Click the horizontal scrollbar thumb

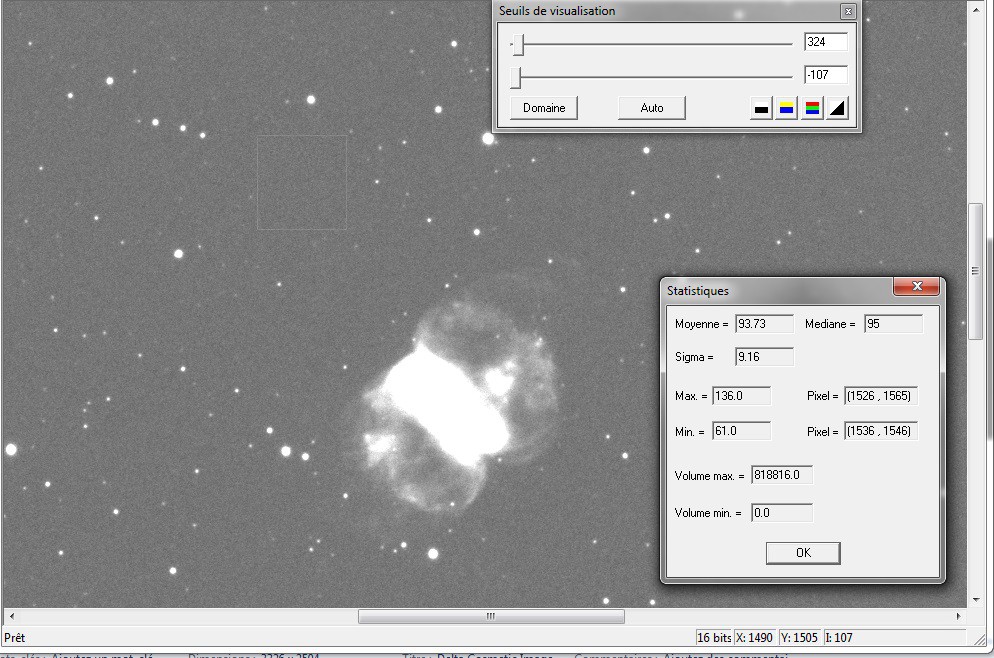[491, 616]
